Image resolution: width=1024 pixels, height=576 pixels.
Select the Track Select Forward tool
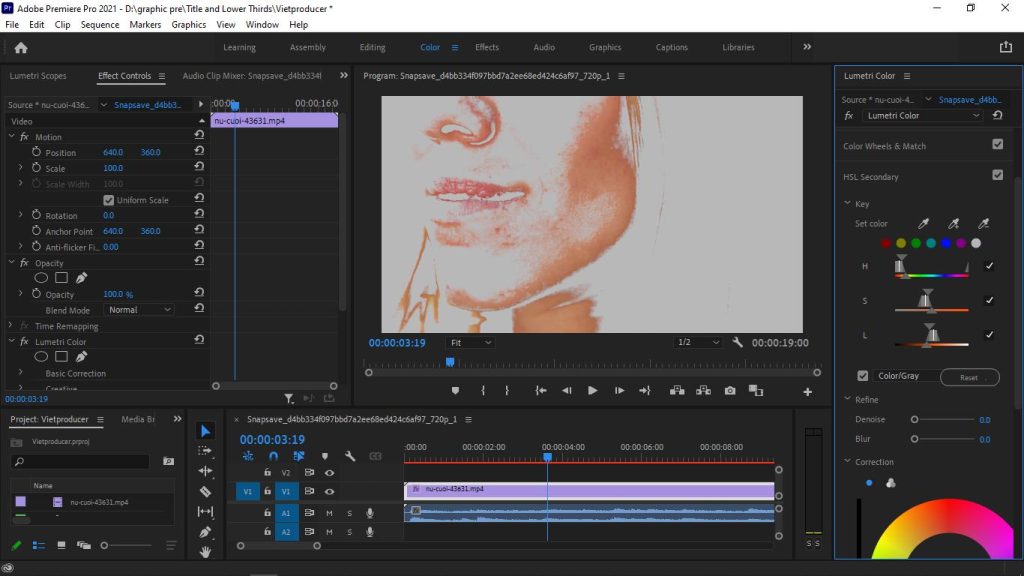pos(206,452)
